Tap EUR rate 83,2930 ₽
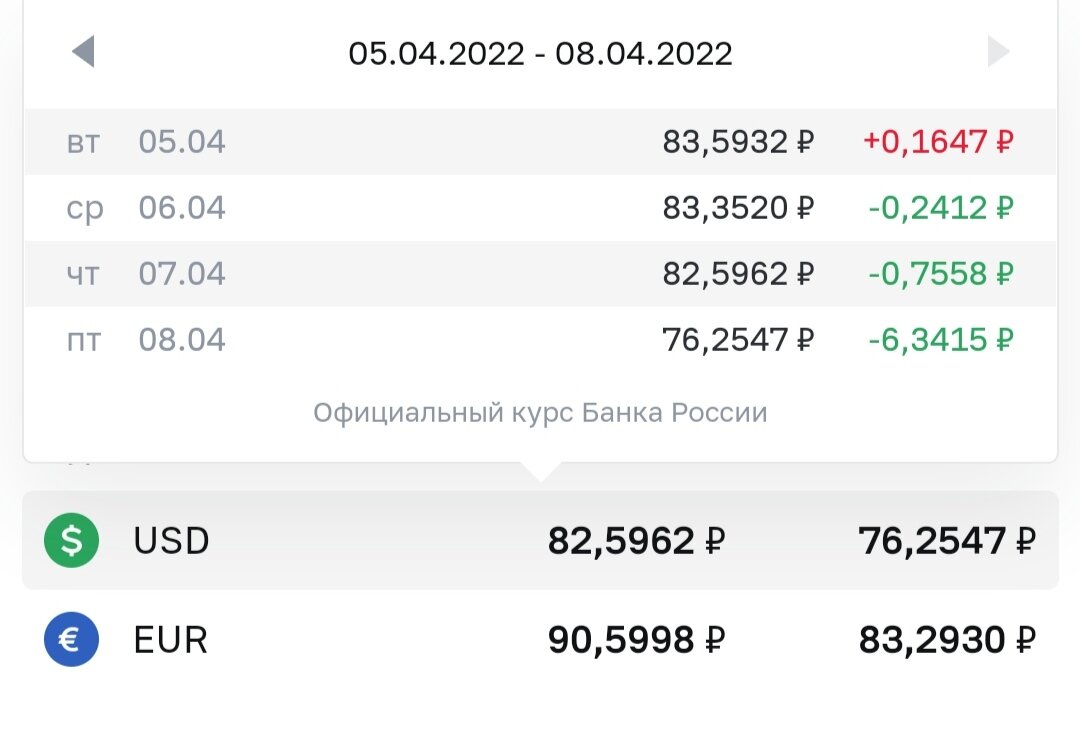The width and height of the screenshot is (1080, 732). click(x=947, y=639)
